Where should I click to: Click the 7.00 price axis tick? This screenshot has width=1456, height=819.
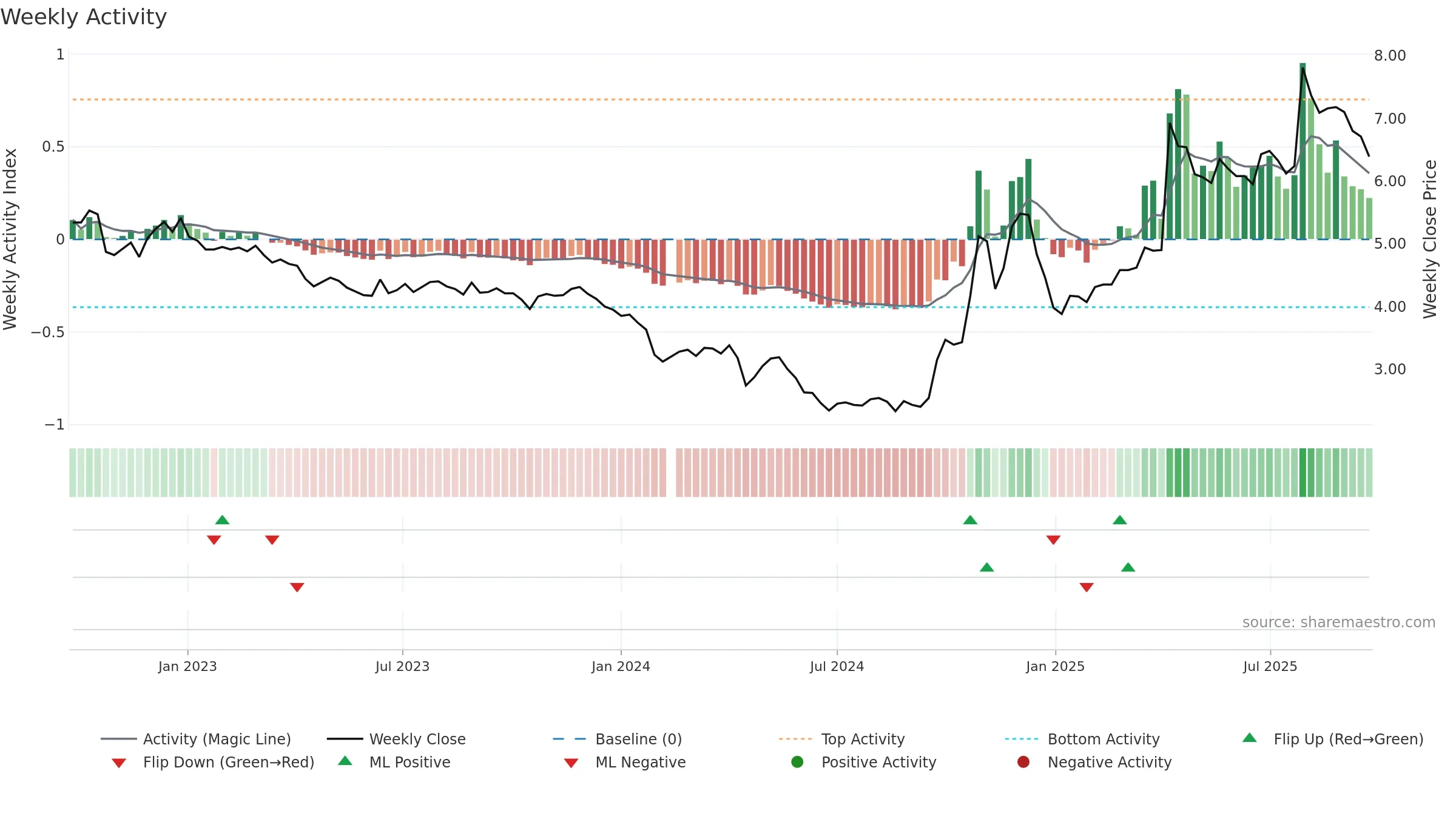pyautogui.click(x=1390, y=118)
